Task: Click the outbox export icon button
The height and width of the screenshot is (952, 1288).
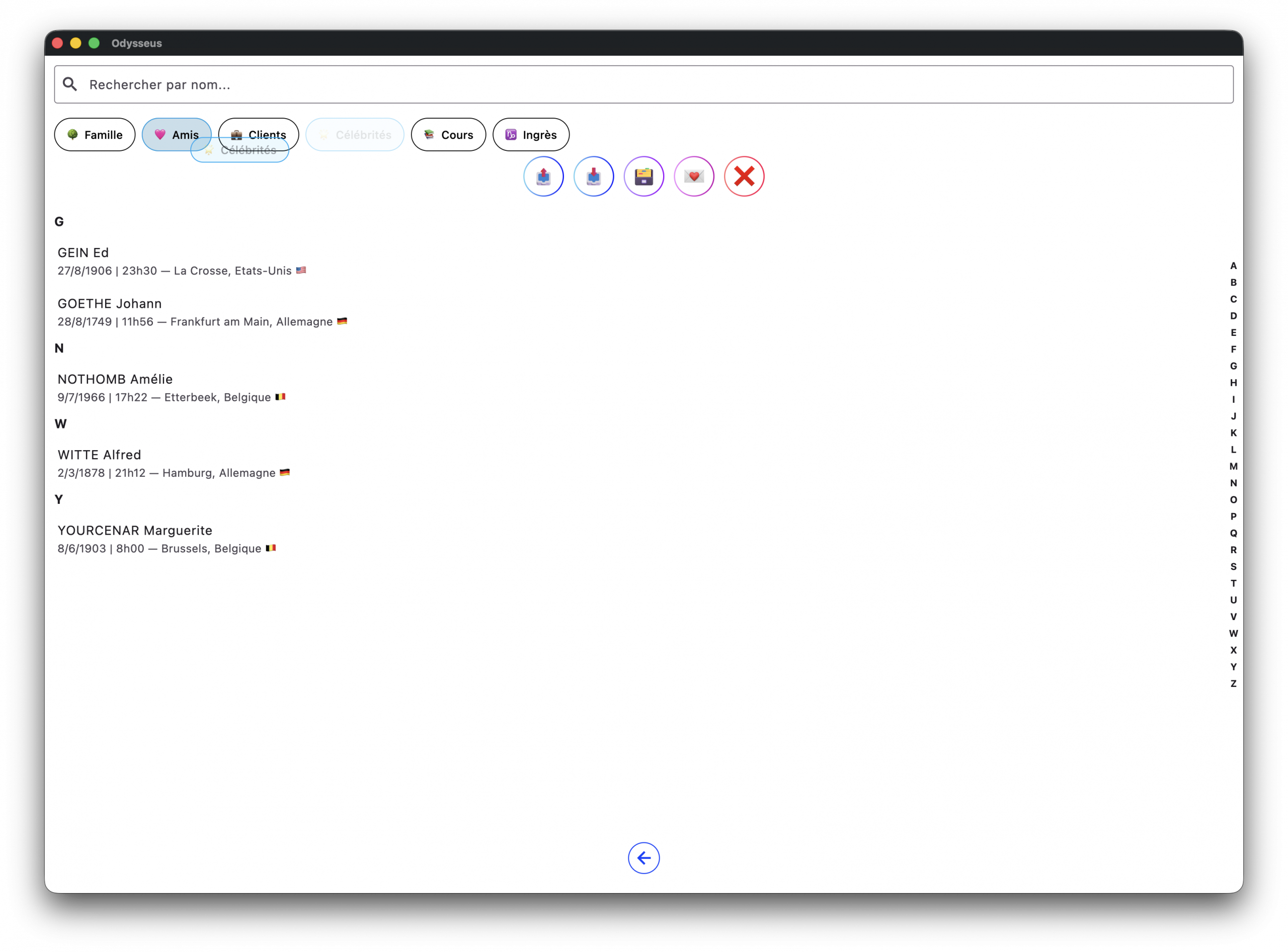Action: pos(543,177)
